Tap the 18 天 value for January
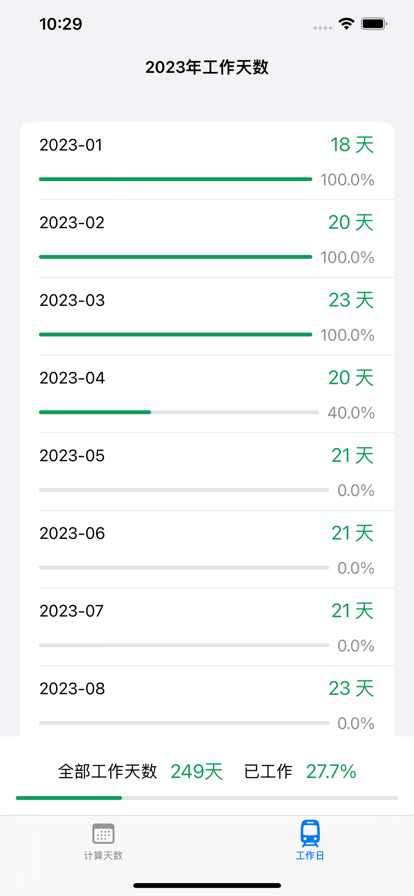Image resolution: width=414 pixels, height=896 pixels. (x=352, y=145)
